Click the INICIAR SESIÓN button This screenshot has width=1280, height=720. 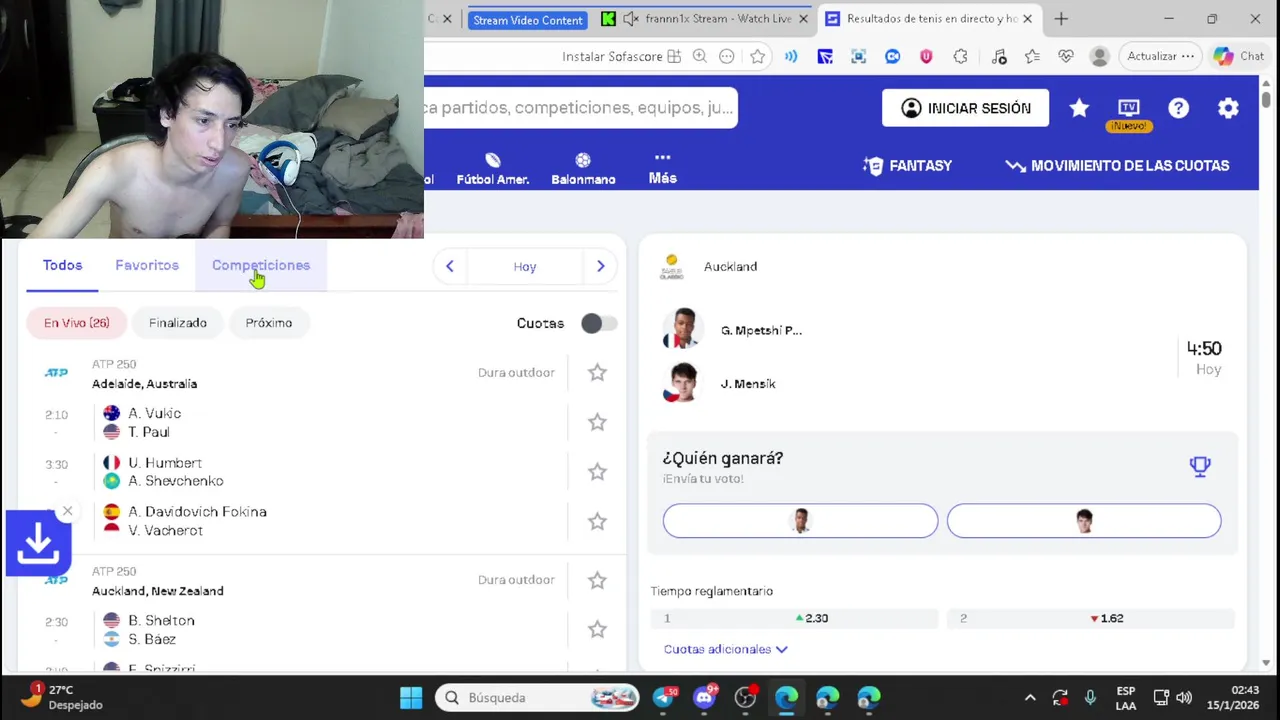click(965, 108)
